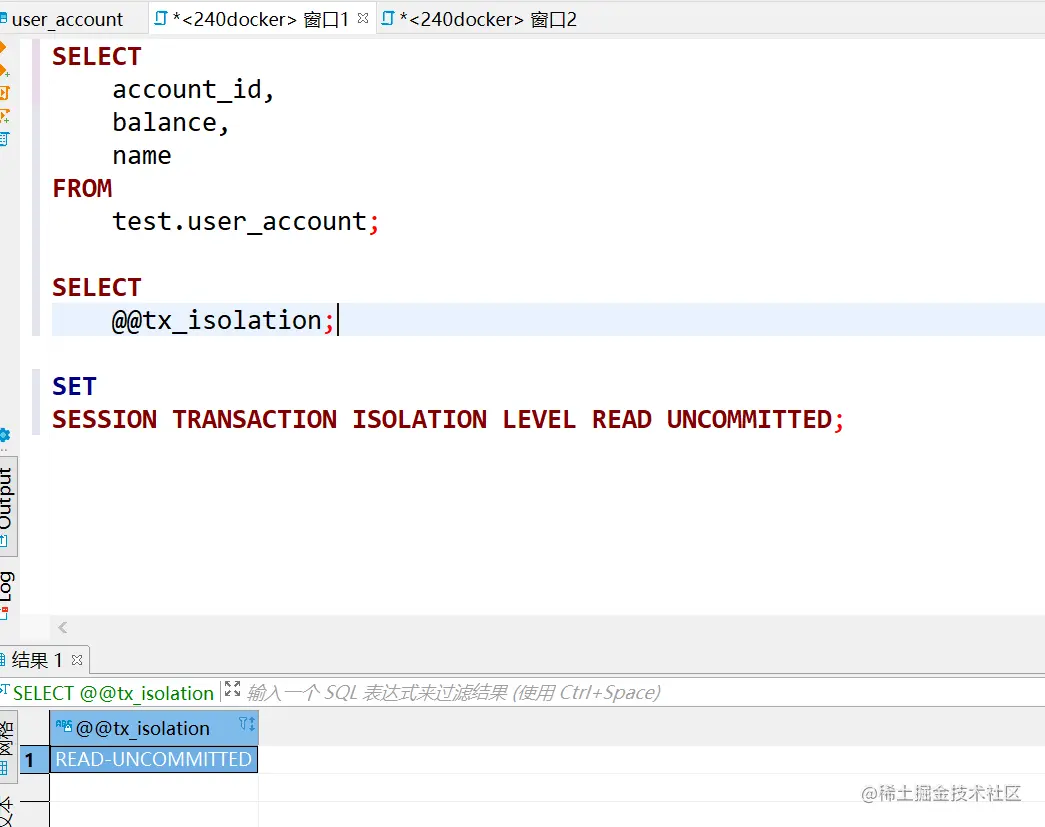Select the READ-UNCOMMITTED result cell
The height and width of the screenshot is (827, 1045).
[153, 759]
